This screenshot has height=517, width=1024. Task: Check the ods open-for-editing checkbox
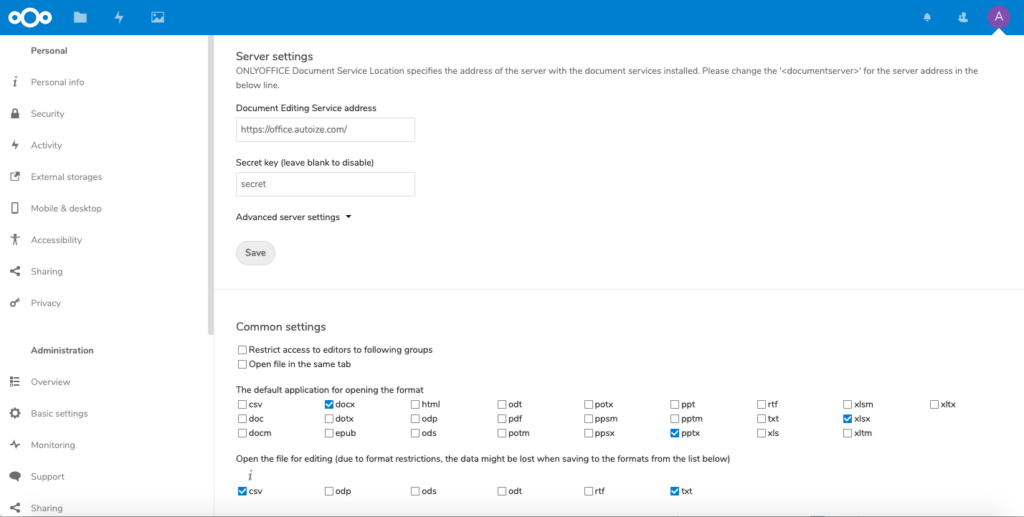point(415,492)
